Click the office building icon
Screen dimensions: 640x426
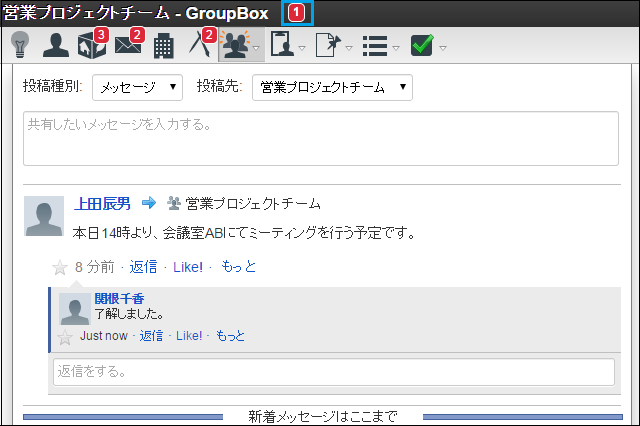[x=164, y=46]
